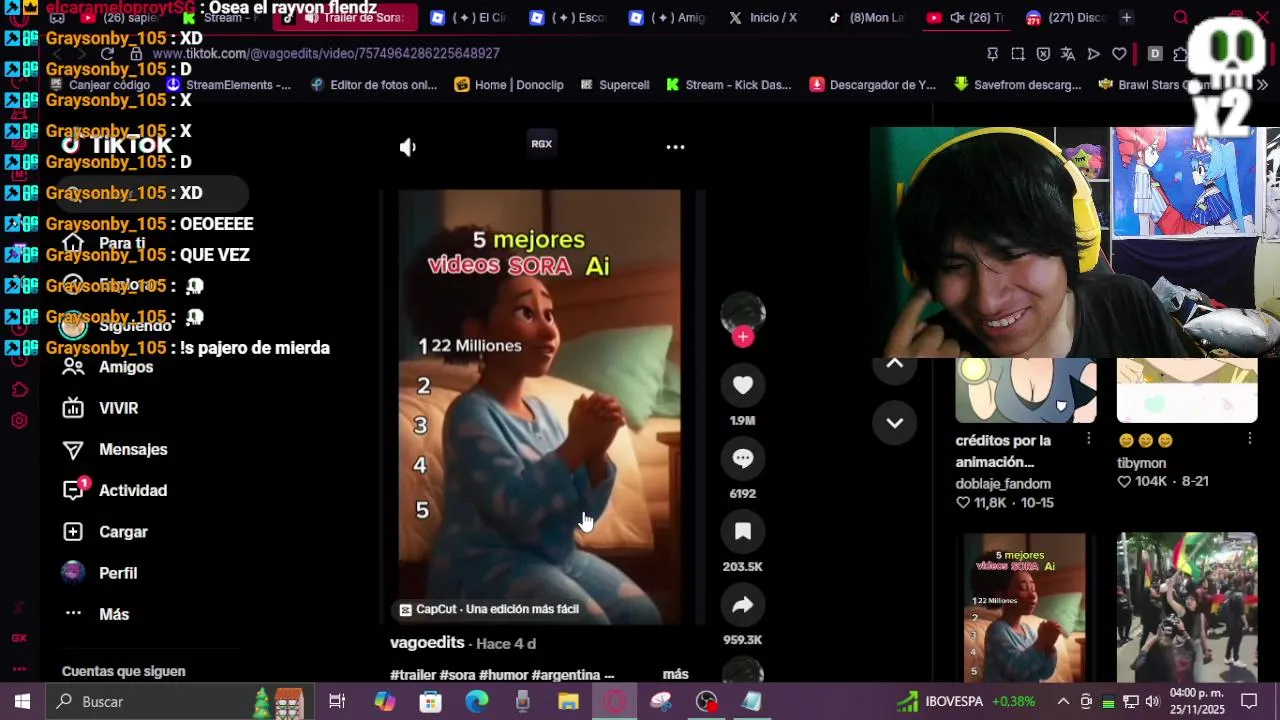Click the pin icon in address bar
This screenshot has width=1280, height=720.
click(992, 54)
